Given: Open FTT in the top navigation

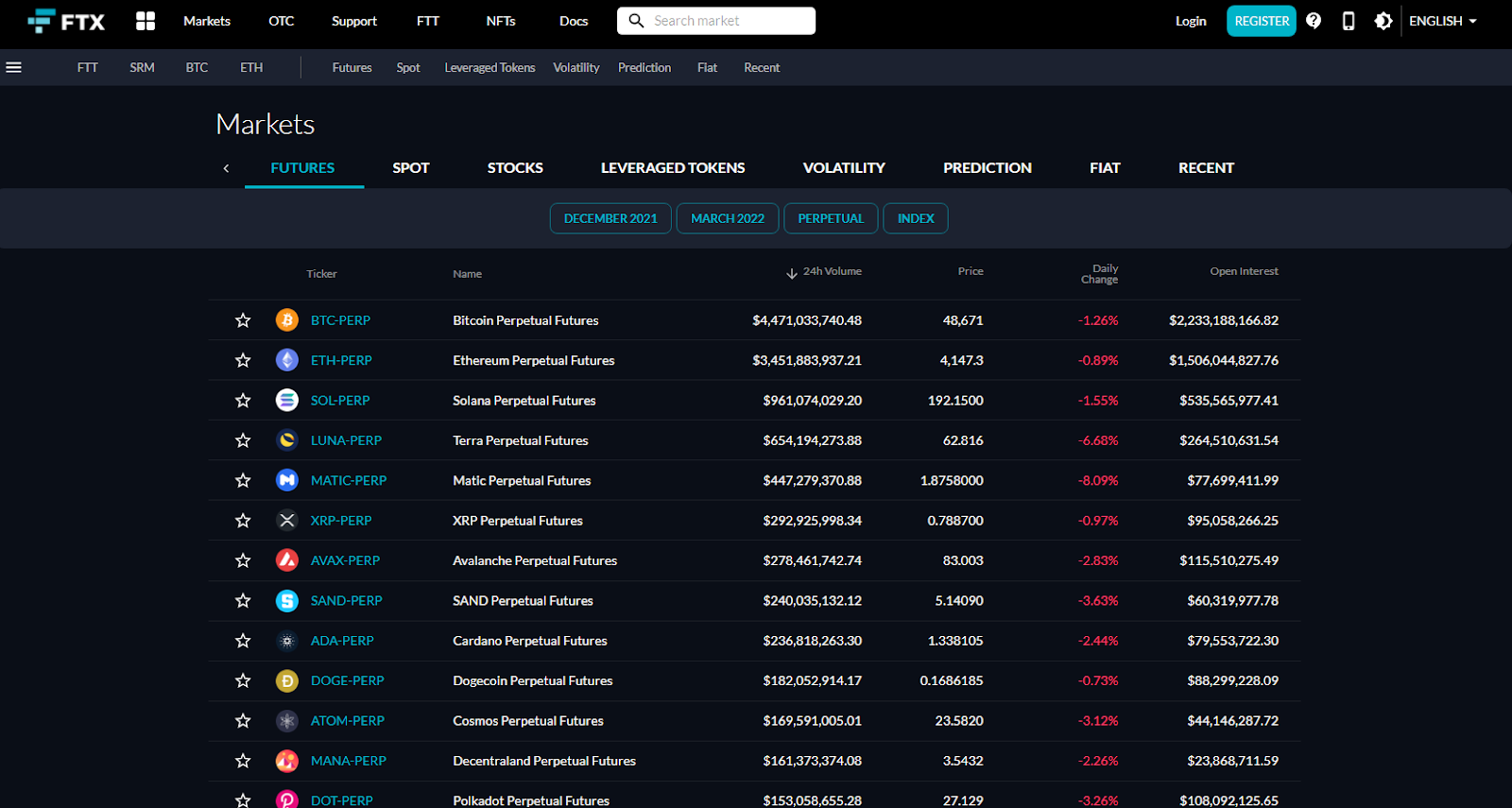Looking at the screenshot, I should [428, 21].
